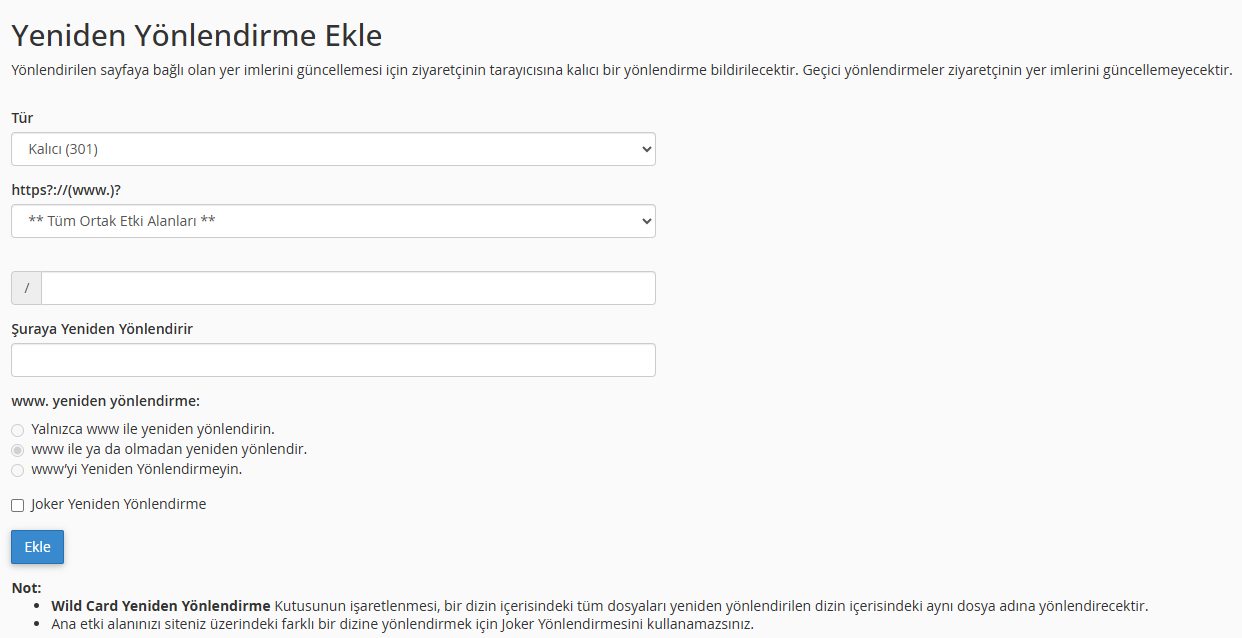The image size is (1242, 638).
Task: Choose the www ile ya da olmadan radio button
Action: coord(18,450)
